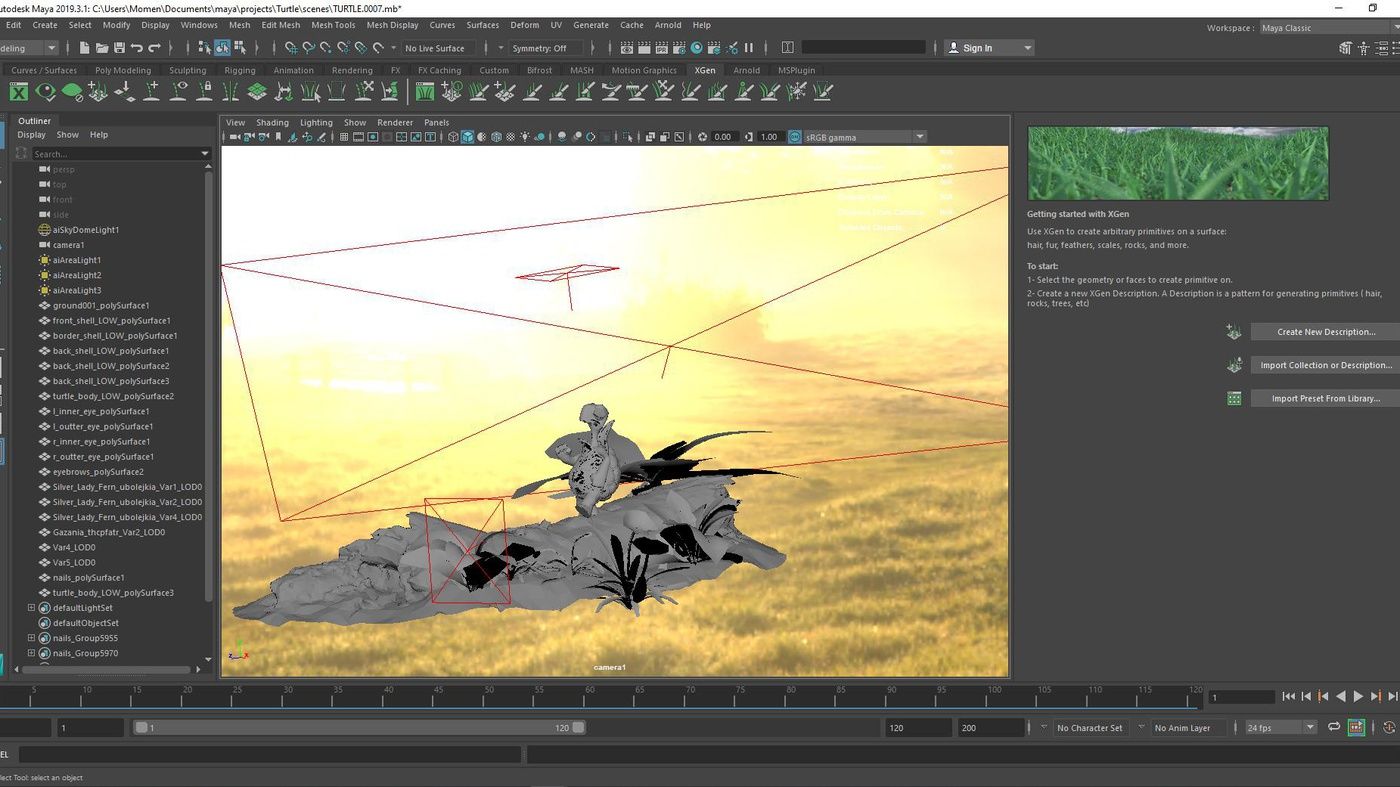This screenshot has width=1400, height=787.
Task: Open the 24 fps frame rate dropdown
Action: pos(1310,728)
